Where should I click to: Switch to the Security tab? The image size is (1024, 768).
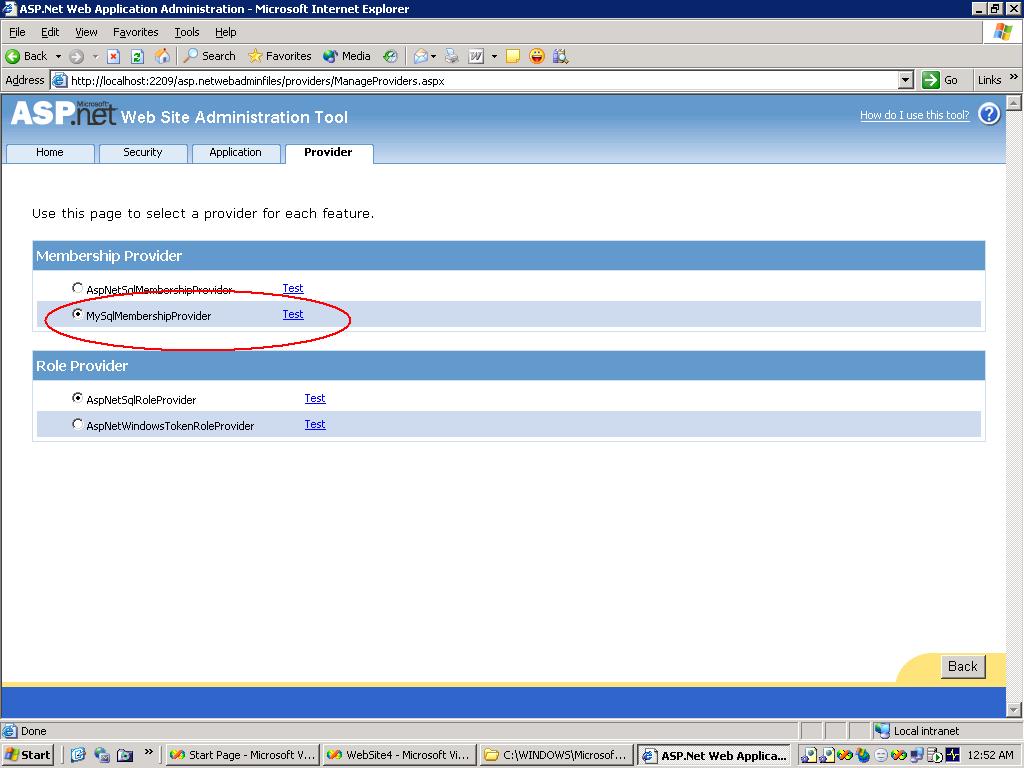pos(143,153)
